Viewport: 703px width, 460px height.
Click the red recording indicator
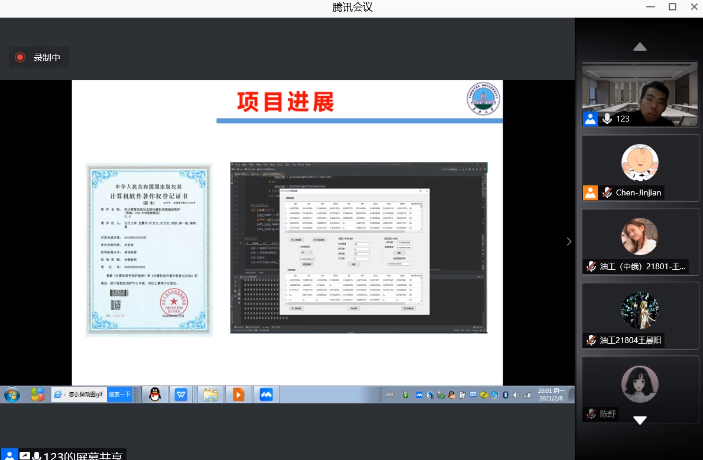21,58
